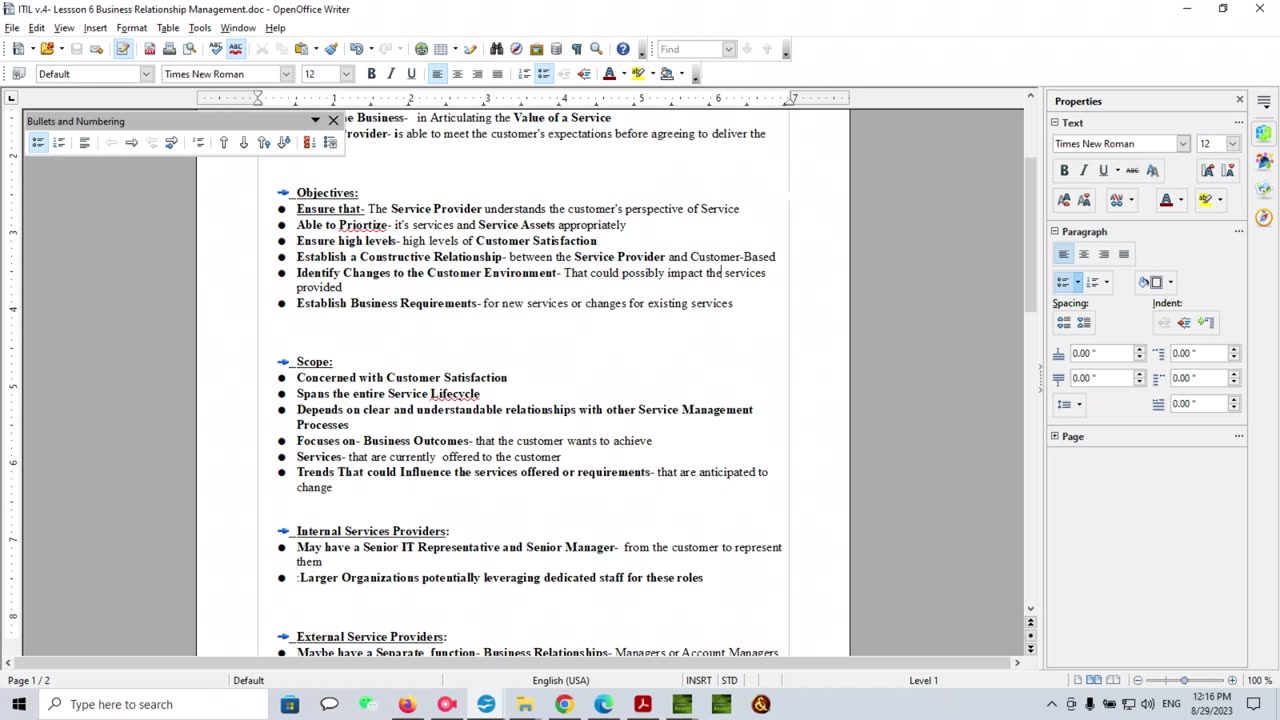
Task: Open the File menu
Action: [x=12, y=28]
